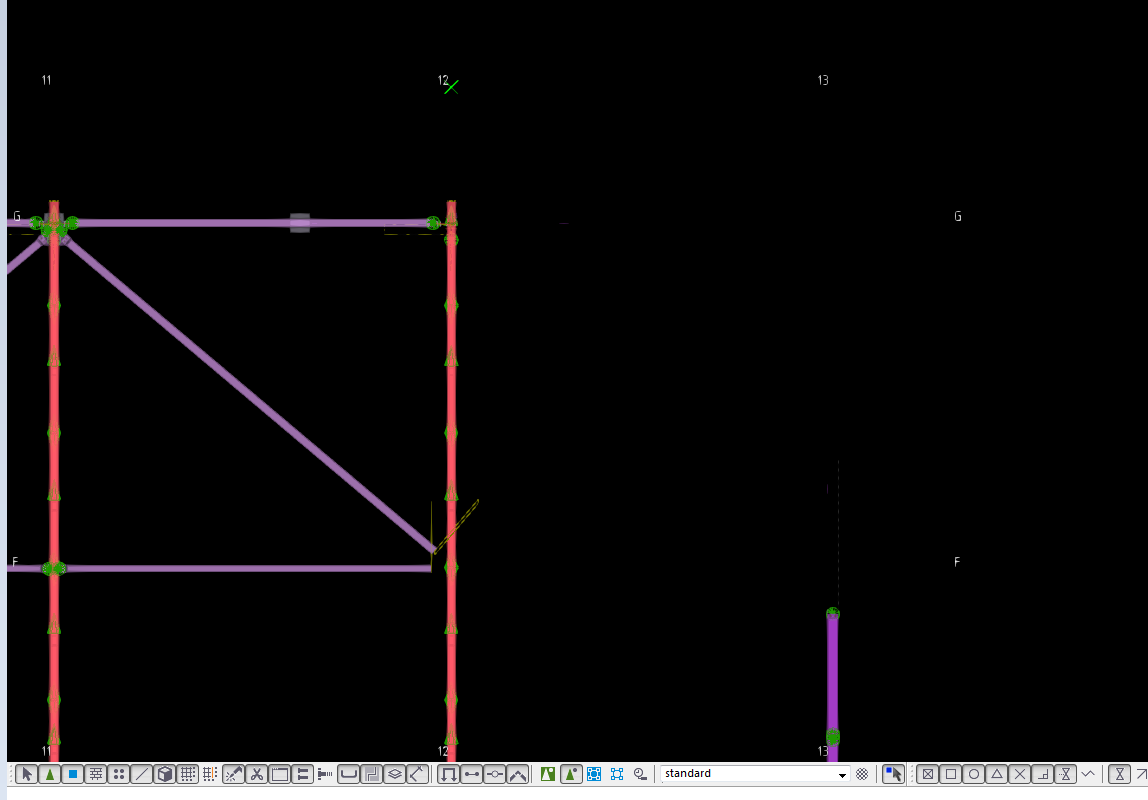Select the red column on grid line 11

click(53, 479)
